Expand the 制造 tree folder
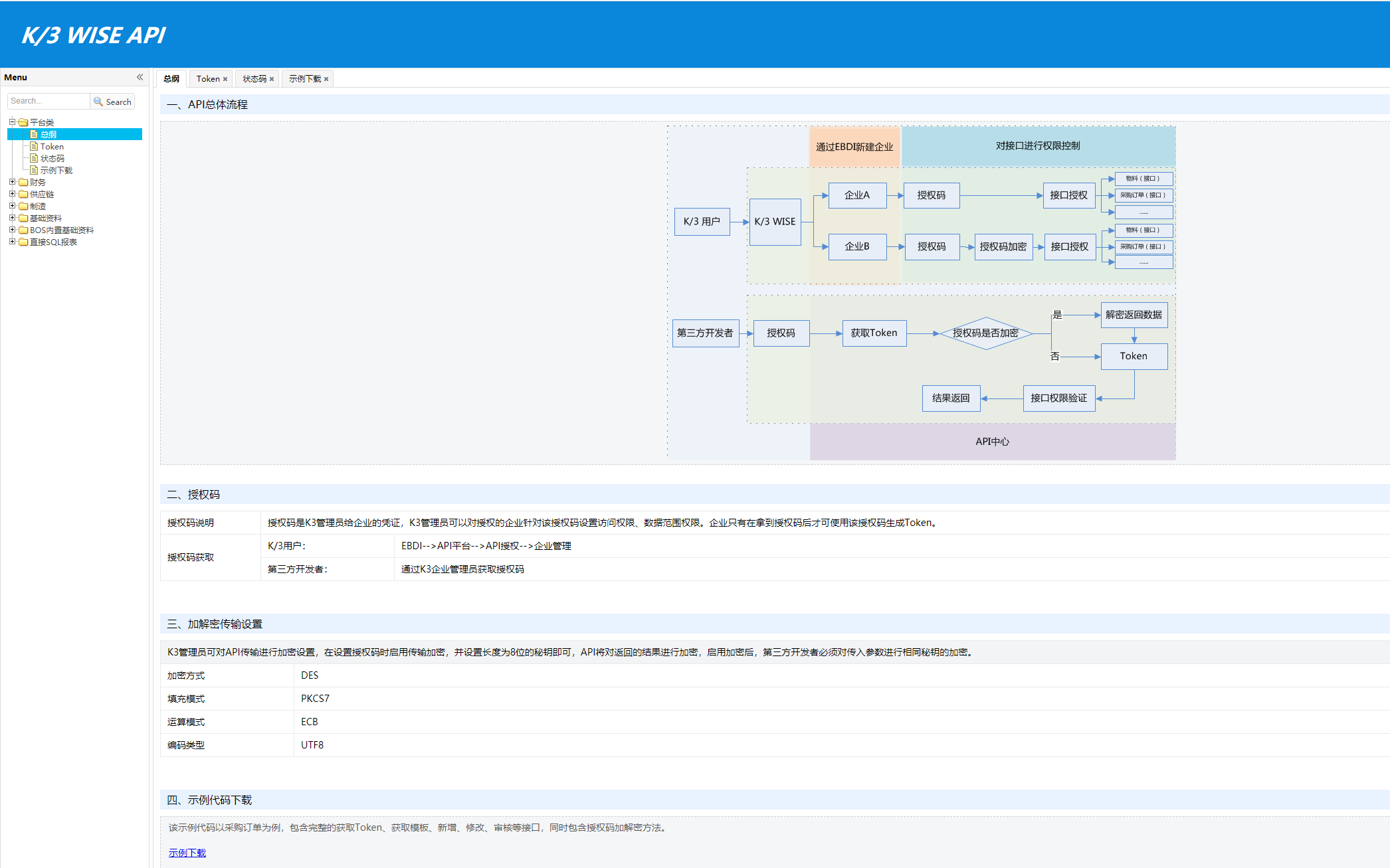This screenshot has width=1390, height=868. tap(12, 205)
